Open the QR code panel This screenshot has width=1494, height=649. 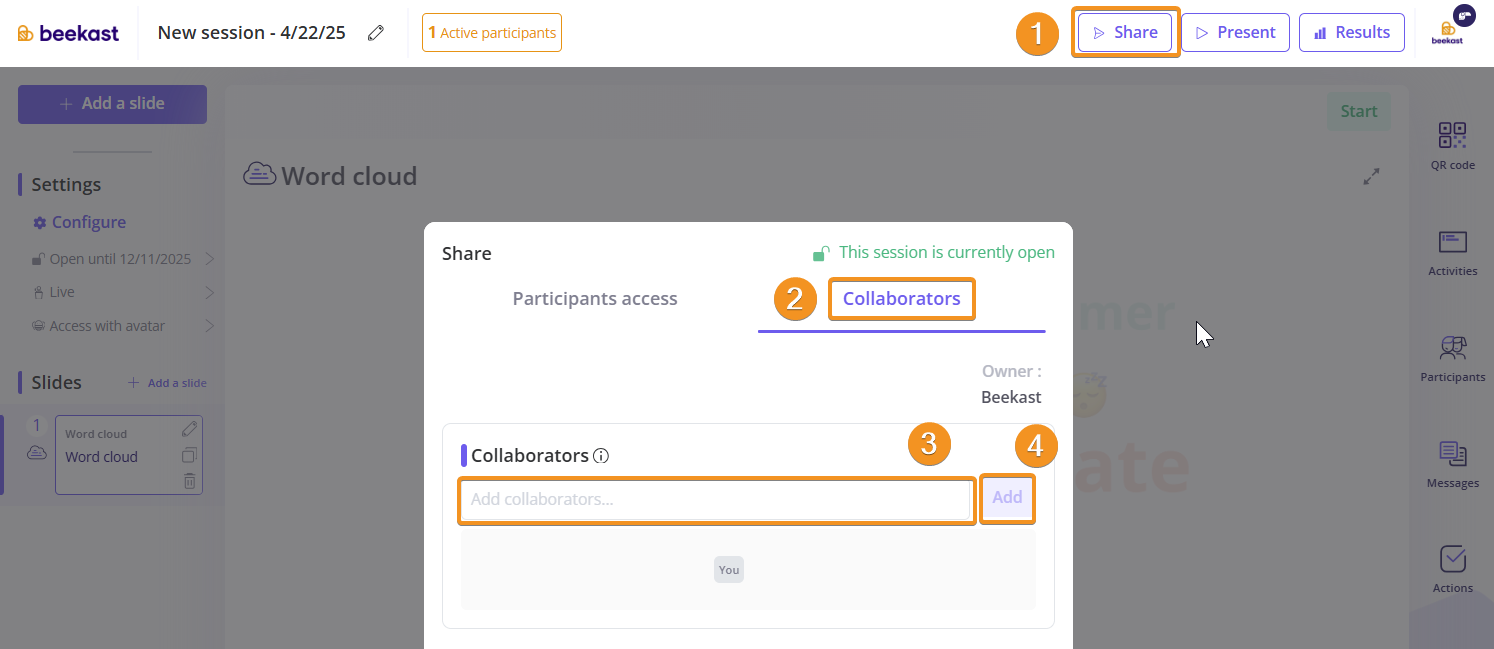coord(1452,146)
